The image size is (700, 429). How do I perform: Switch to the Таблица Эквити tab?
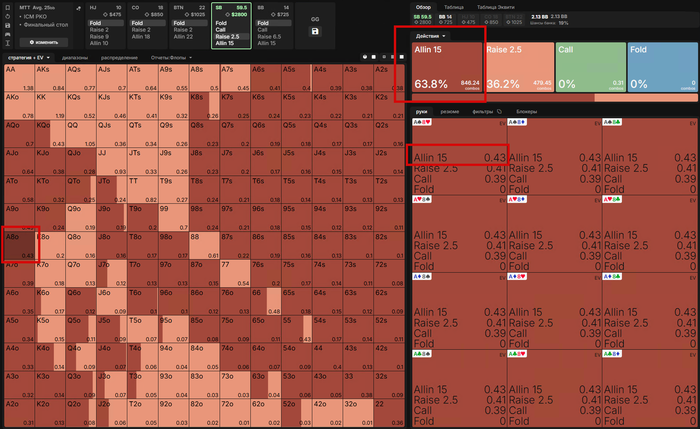tap(496, 7)
